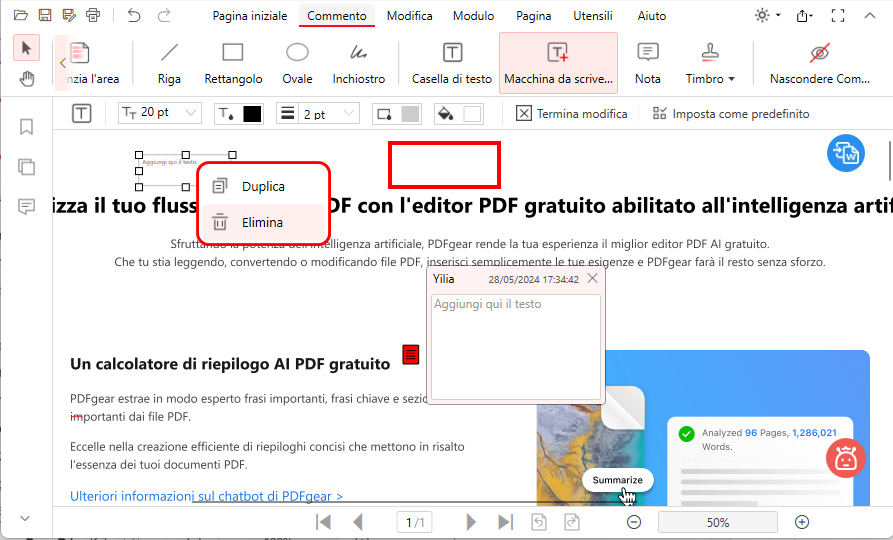Open the Pagina iniziale tab
Image resolution: width=893 pixels, height=540 pixels.
250,16
